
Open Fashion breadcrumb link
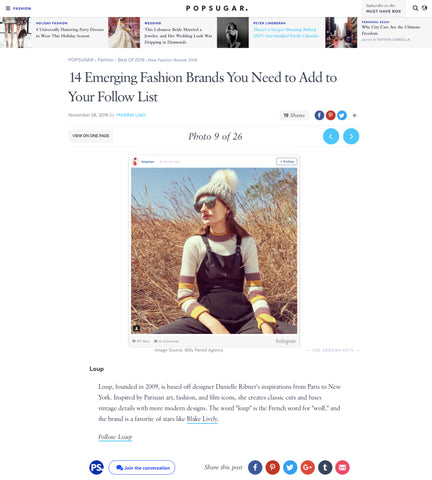coord(106,60)
